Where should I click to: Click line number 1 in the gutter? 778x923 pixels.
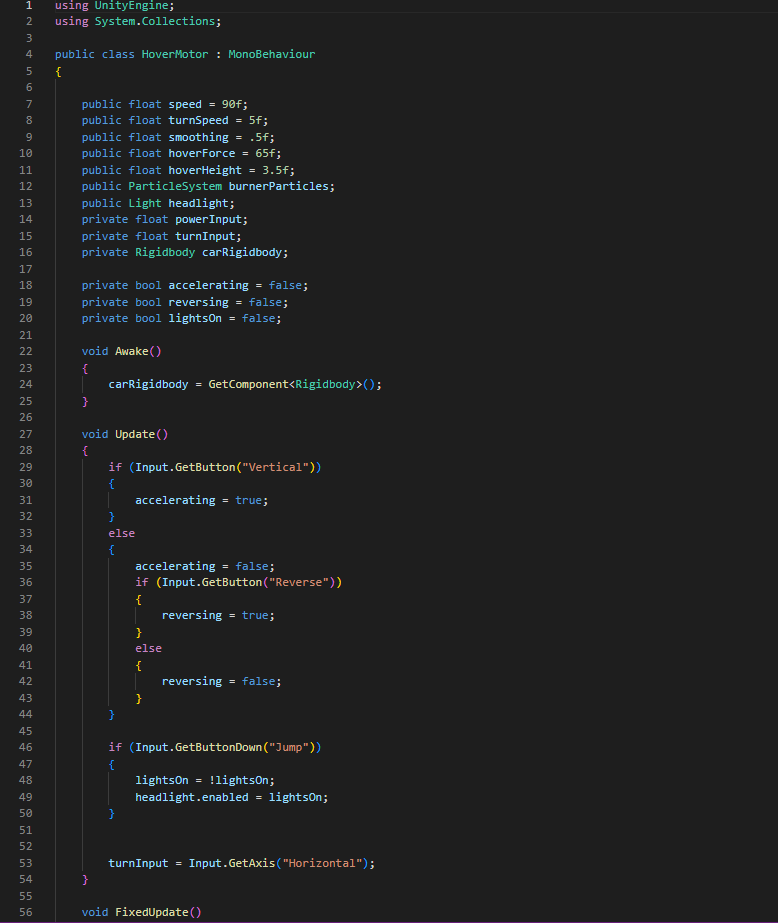[x=28, y=5]
